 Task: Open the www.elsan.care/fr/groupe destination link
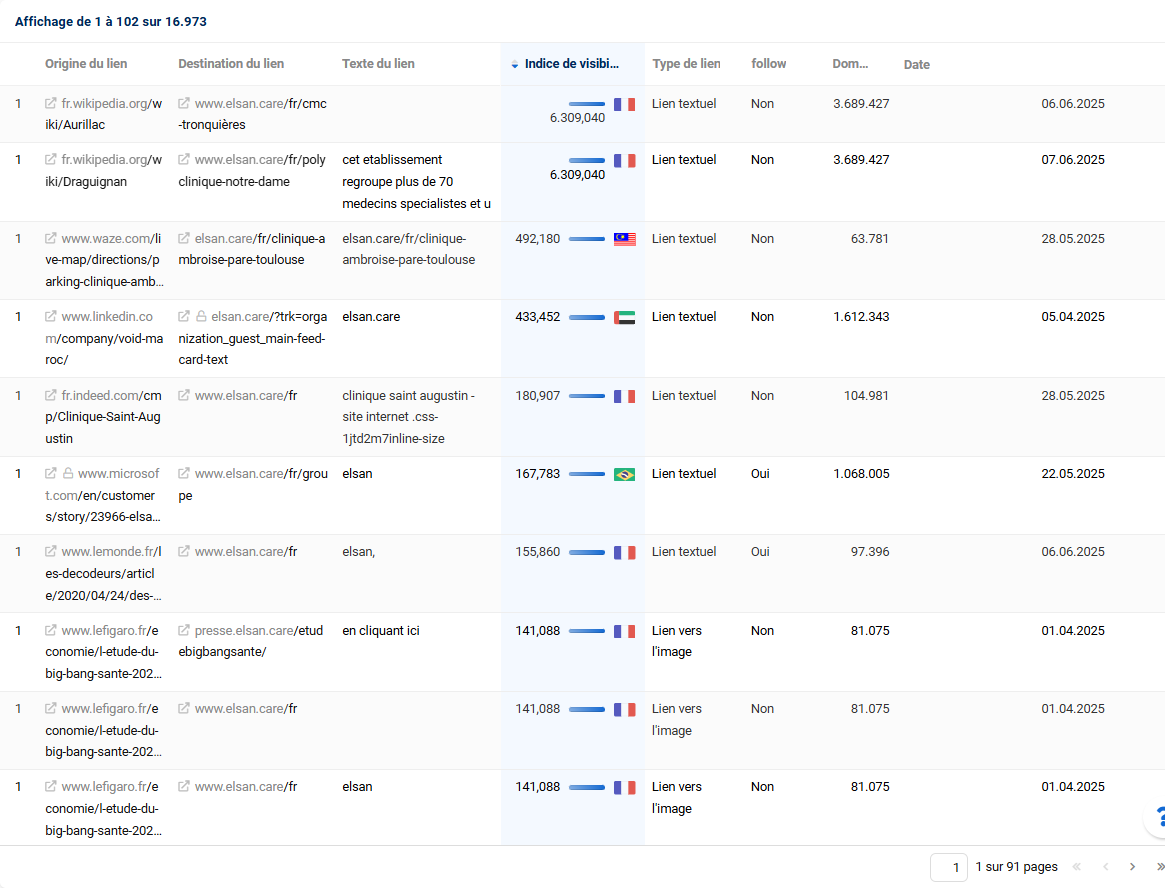253,484
